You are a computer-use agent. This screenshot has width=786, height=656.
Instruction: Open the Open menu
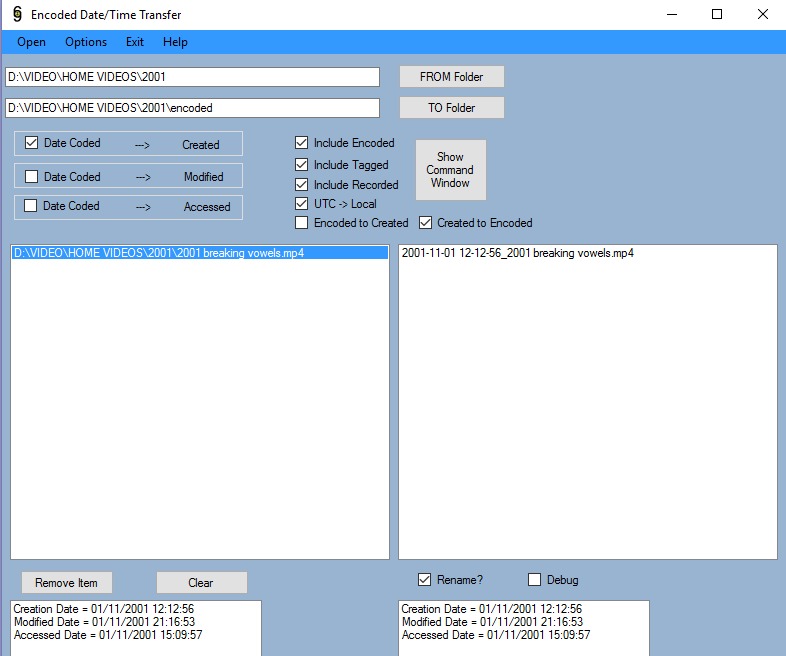tap(31, 42)
